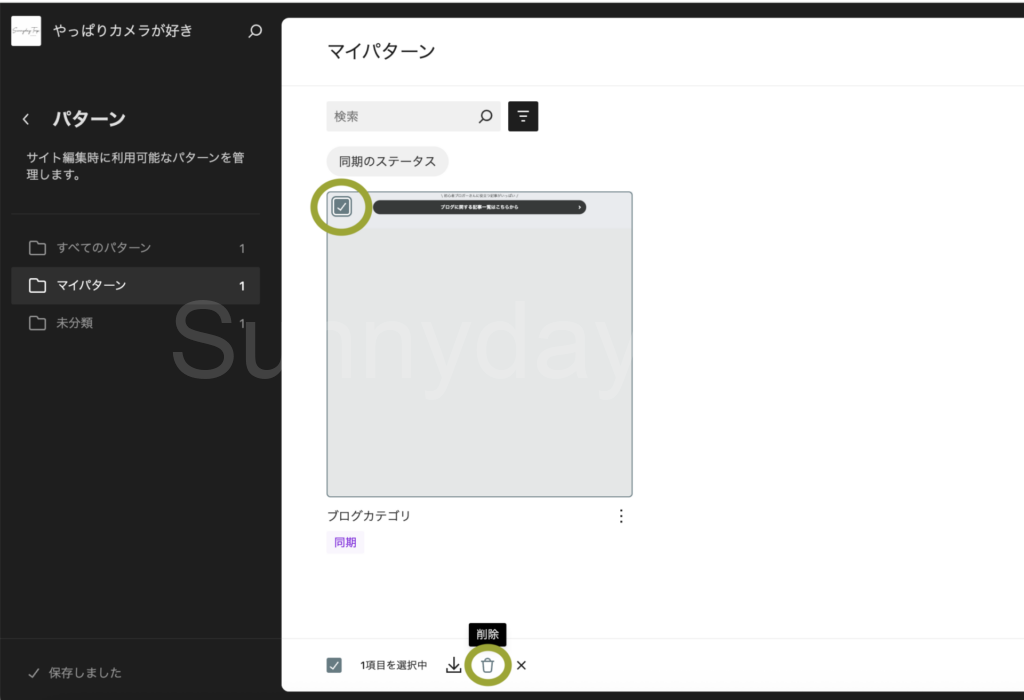This screenshot has width=1024, height=700.
Task: Click the search magnifier in the 検索 field
Action: [486, 117]
